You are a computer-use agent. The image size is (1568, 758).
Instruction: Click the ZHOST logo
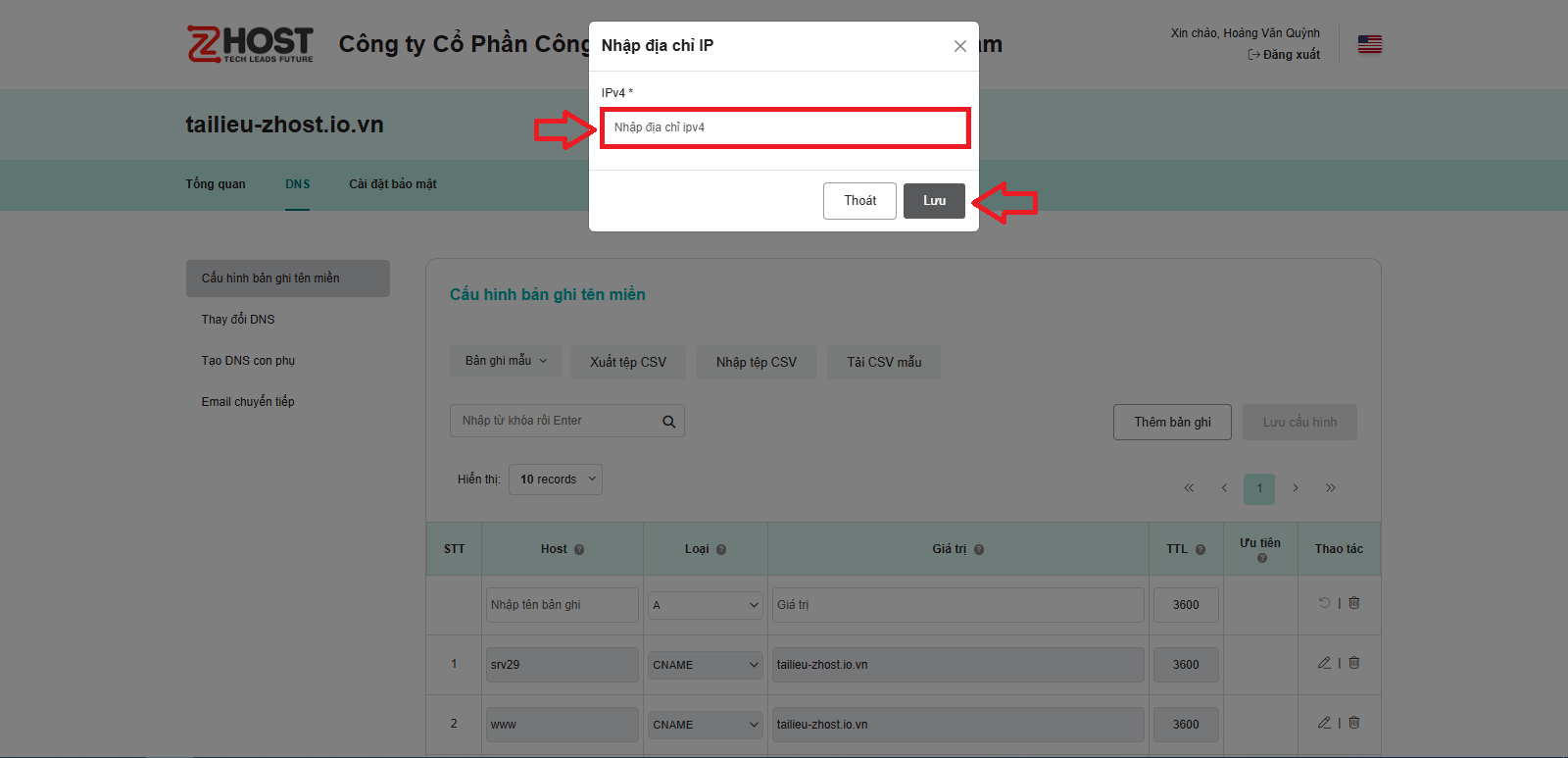[x=250, y=44]
